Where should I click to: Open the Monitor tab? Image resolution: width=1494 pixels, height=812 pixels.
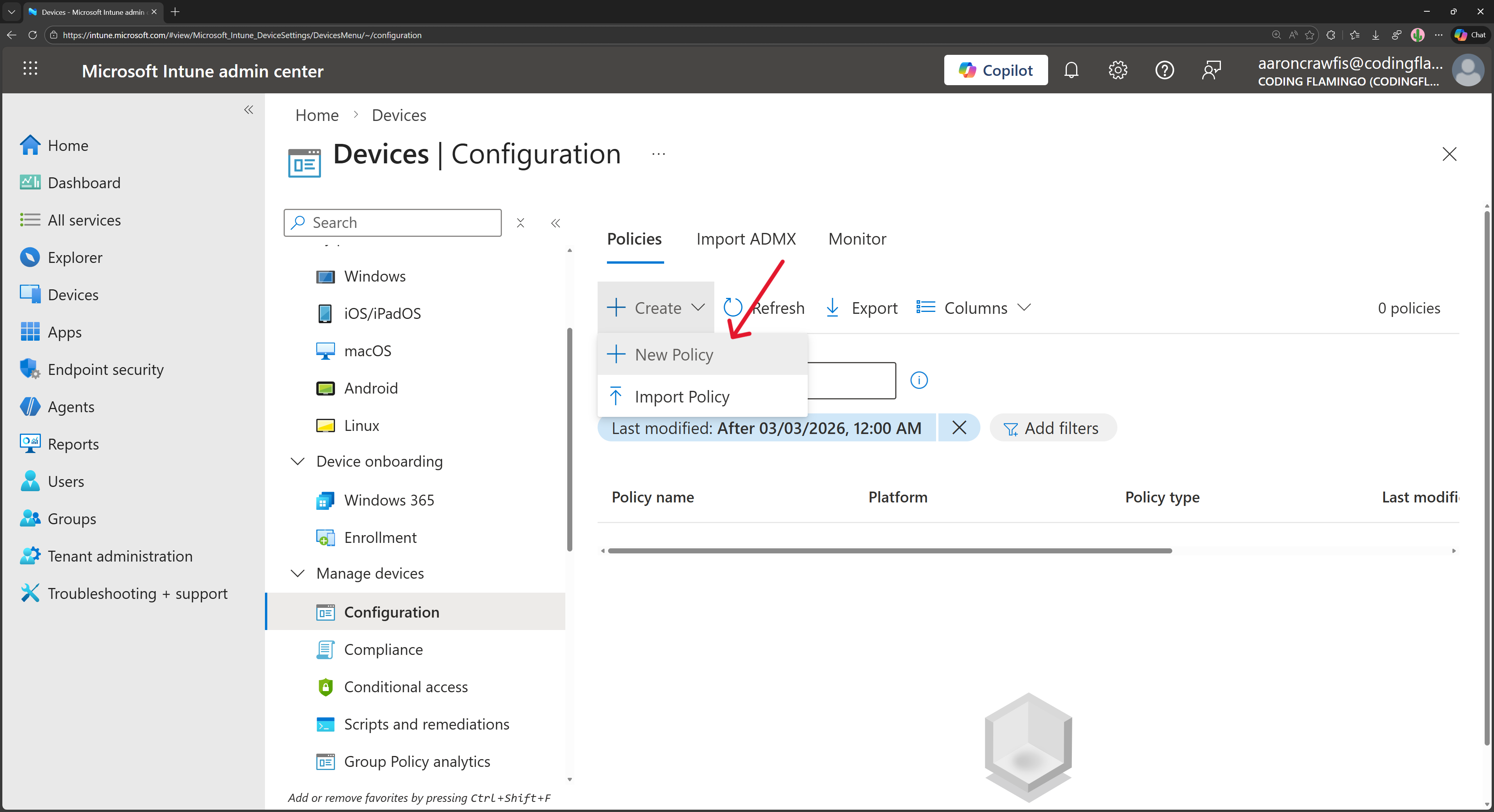[857, 239]
